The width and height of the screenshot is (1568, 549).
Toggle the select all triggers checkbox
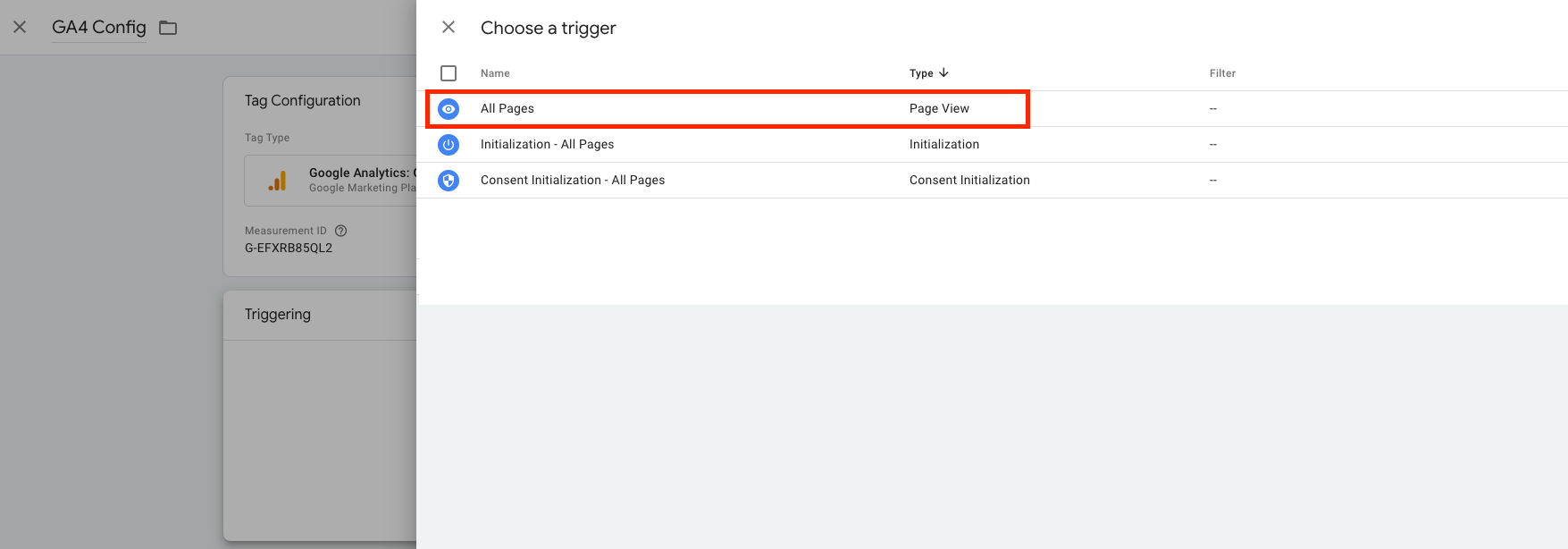(449, 73)
